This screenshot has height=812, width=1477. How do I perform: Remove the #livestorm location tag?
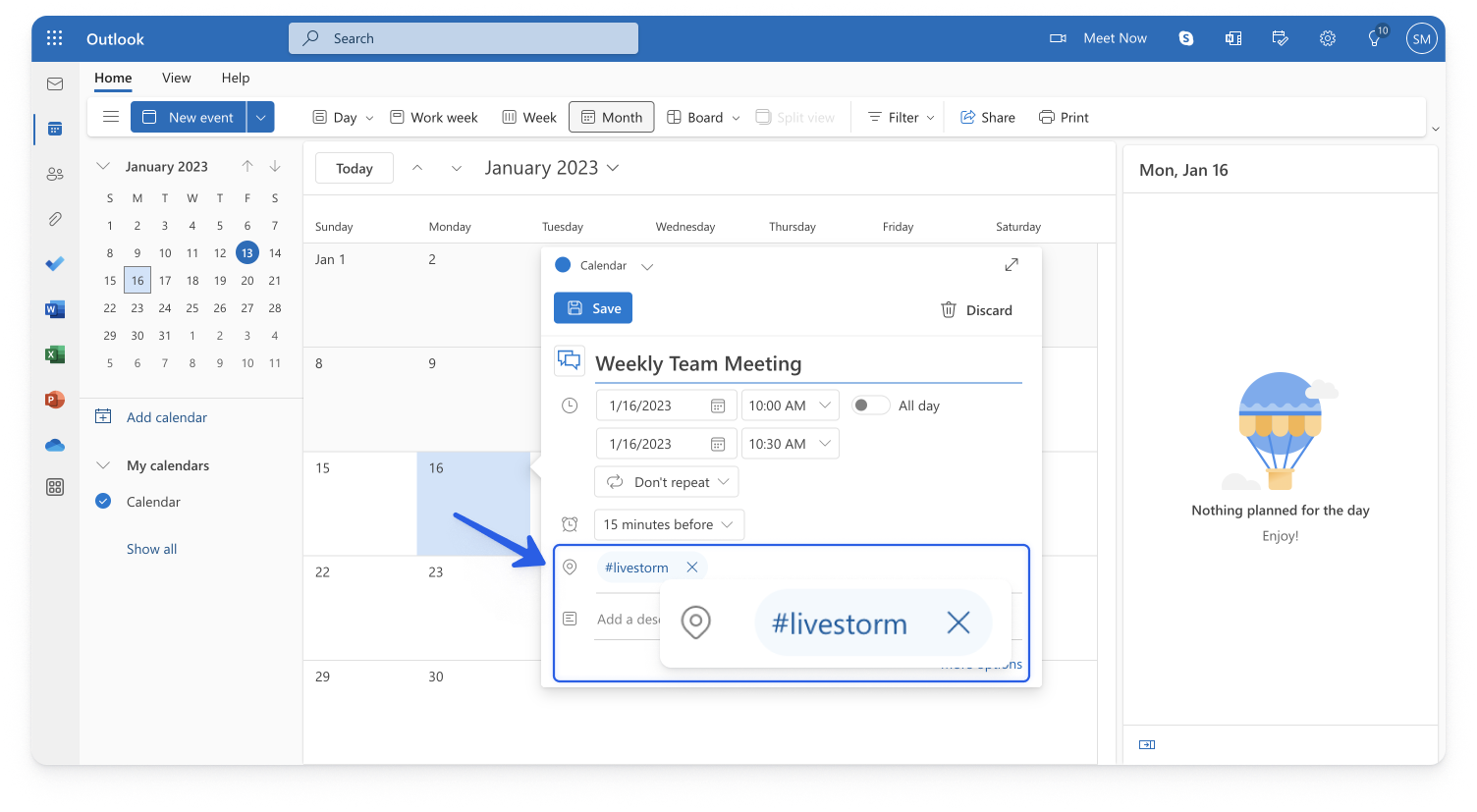[692, 568]
